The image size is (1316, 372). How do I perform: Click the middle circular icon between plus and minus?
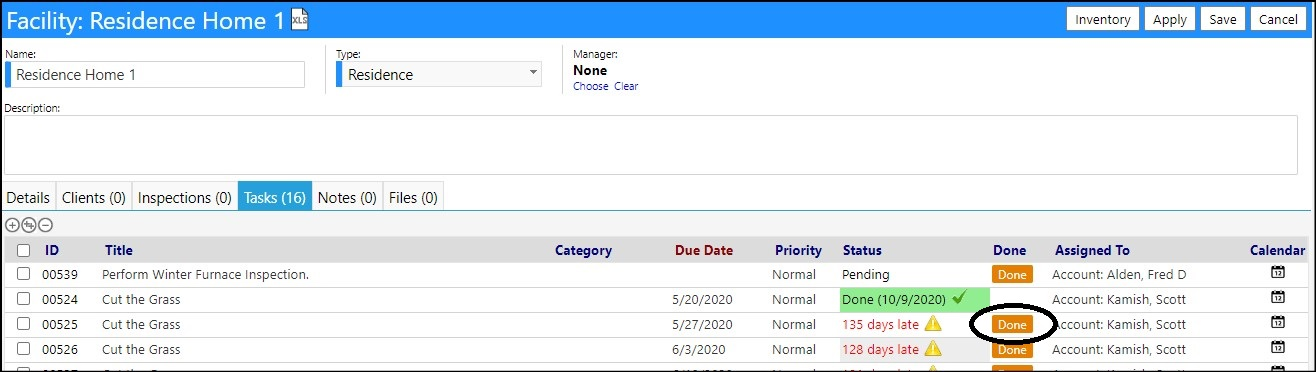point(28,226)
